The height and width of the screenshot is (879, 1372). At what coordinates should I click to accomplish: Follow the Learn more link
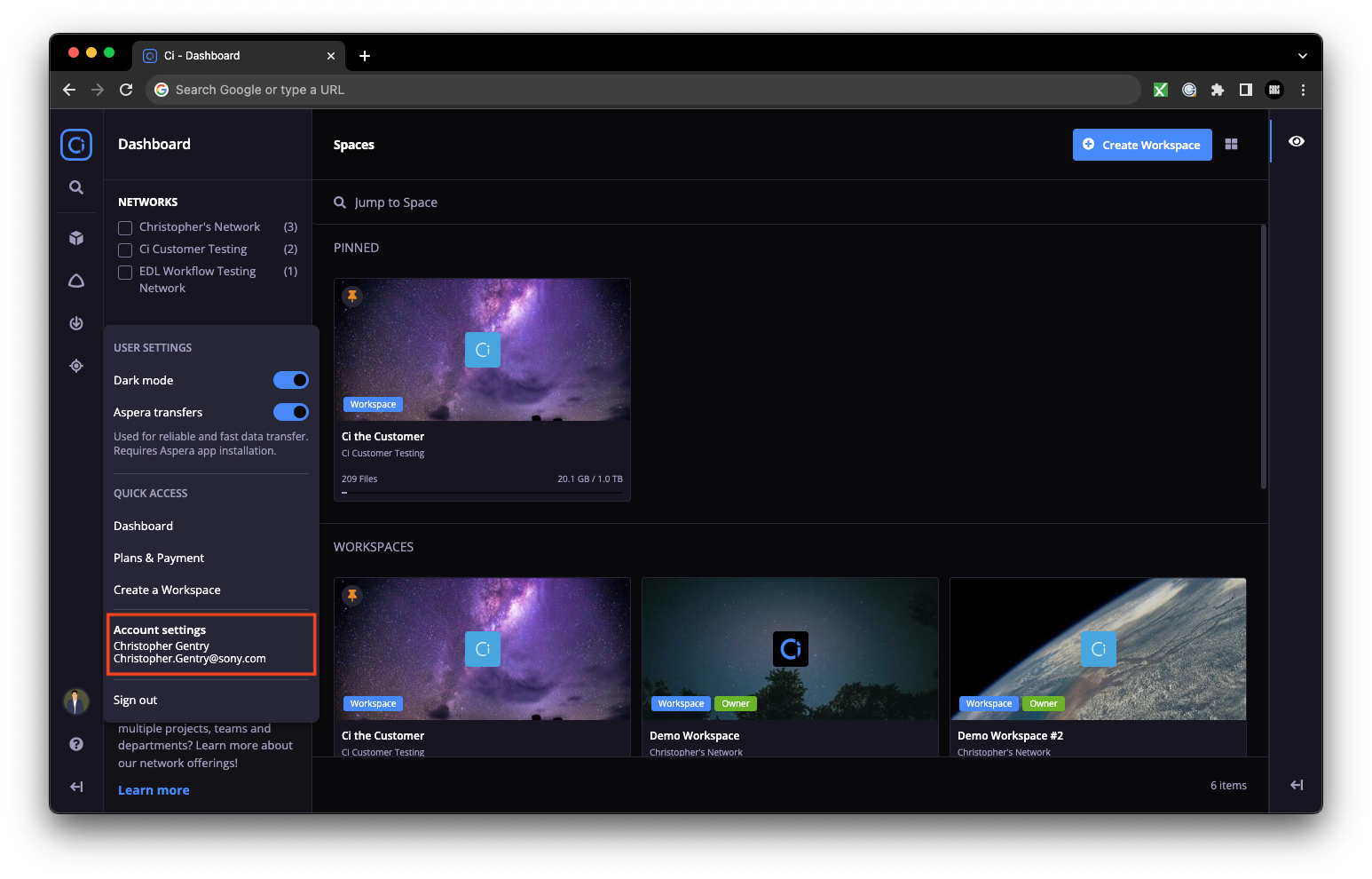point(154,790)
